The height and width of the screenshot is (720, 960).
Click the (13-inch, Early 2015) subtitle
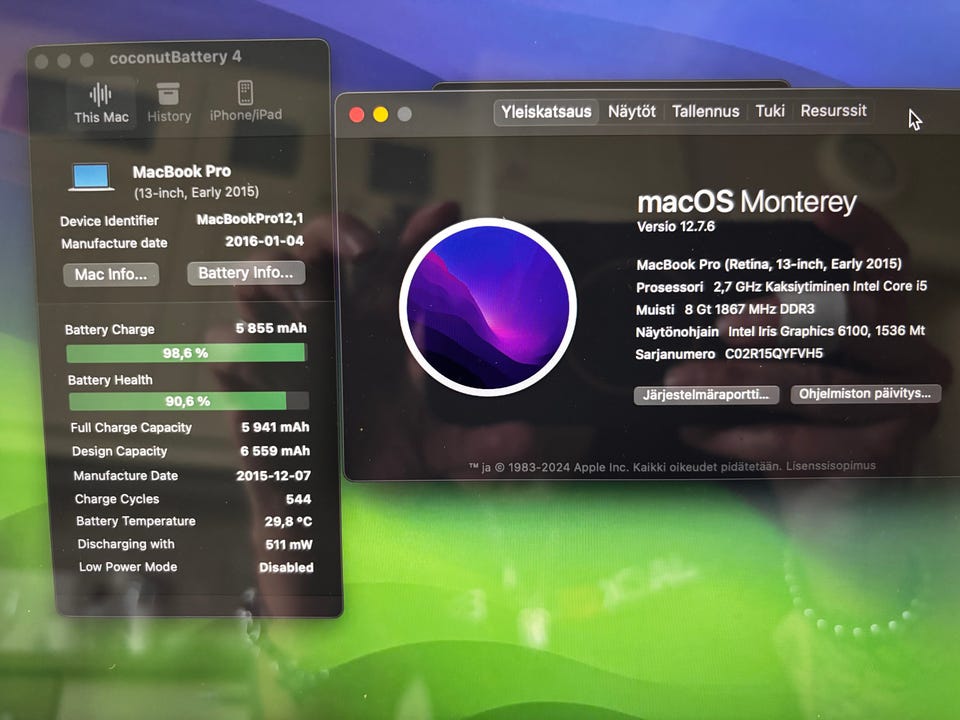[x=197, y=192]
